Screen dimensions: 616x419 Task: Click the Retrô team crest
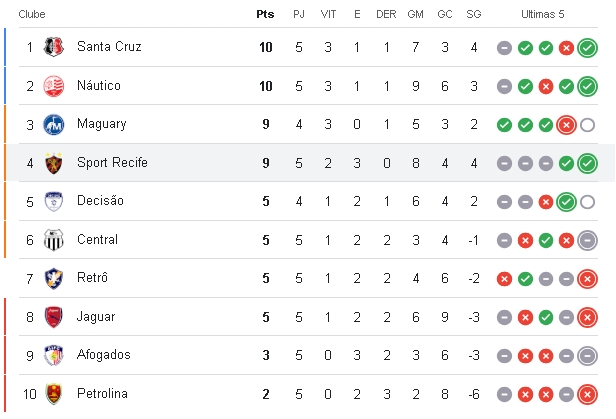click(x=54, y=278)
